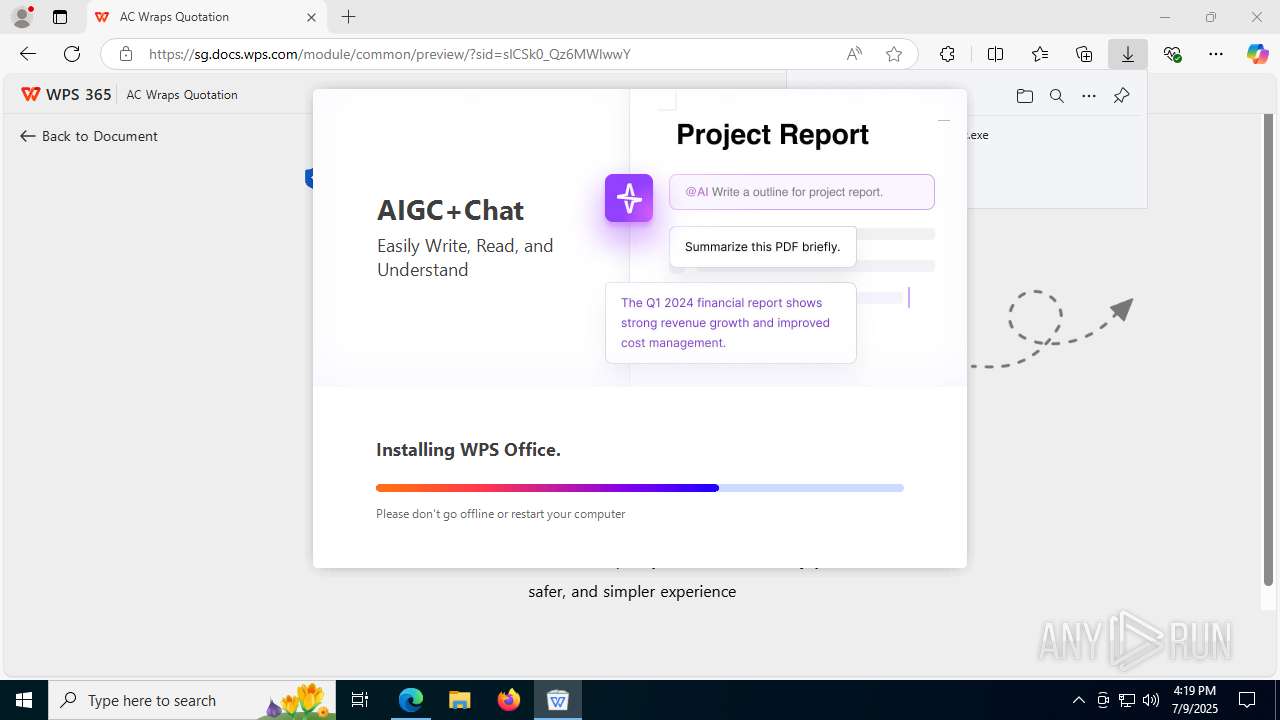Open the Settings and more ellipsis menu
1280x720 pixels.
coord(1216,54)
